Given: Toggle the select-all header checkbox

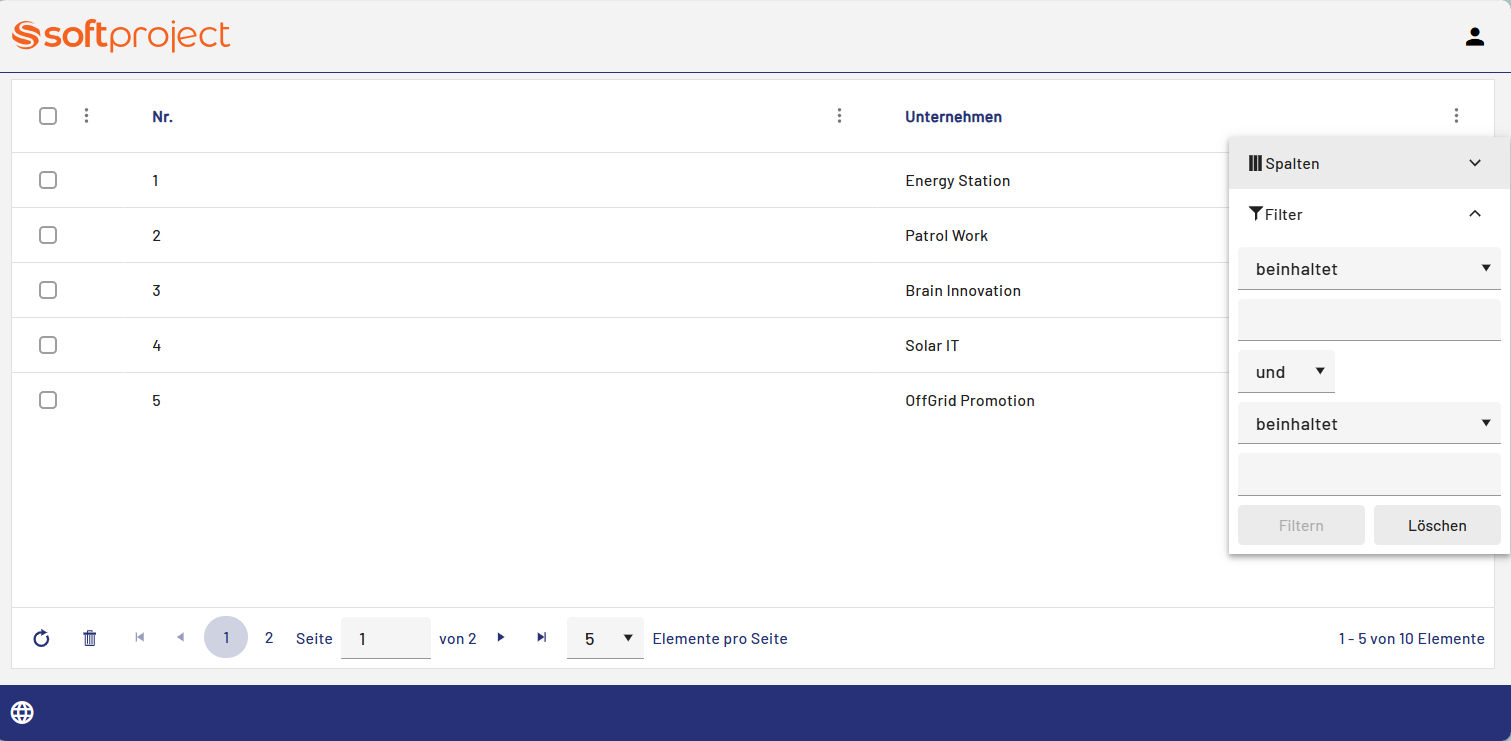Looking at the screenshot, I should (48, 116).
